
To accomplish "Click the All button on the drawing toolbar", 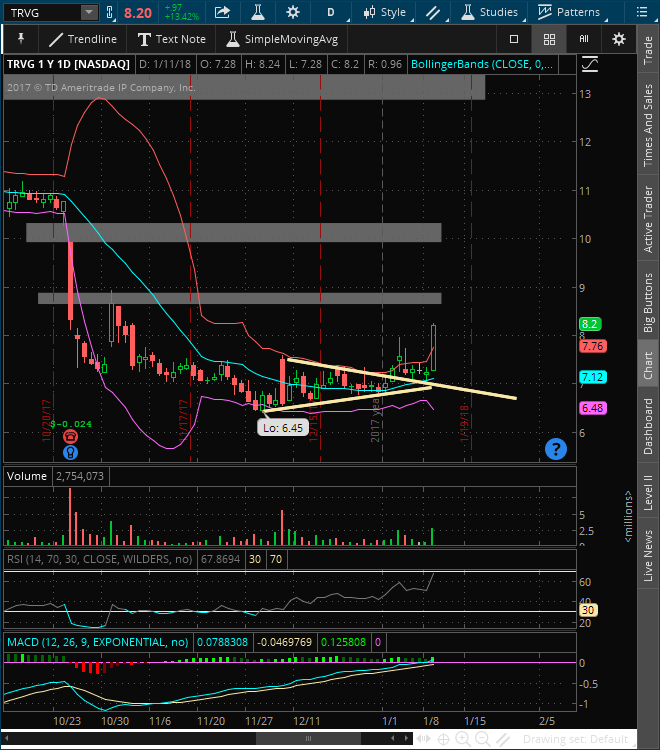I will click(584, 39).
